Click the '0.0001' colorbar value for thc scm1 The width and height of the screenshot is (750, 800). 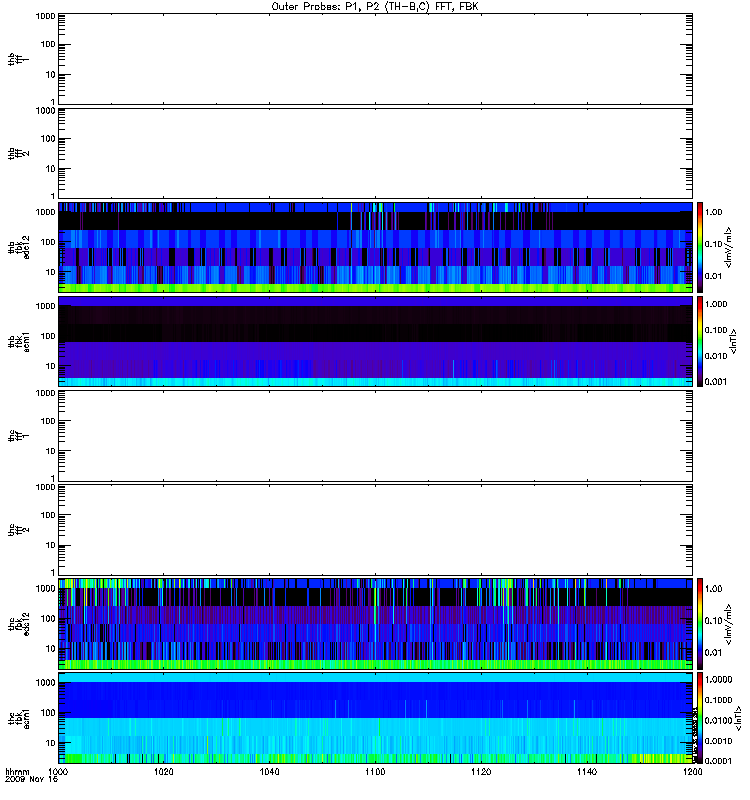[x=718, y=761]
